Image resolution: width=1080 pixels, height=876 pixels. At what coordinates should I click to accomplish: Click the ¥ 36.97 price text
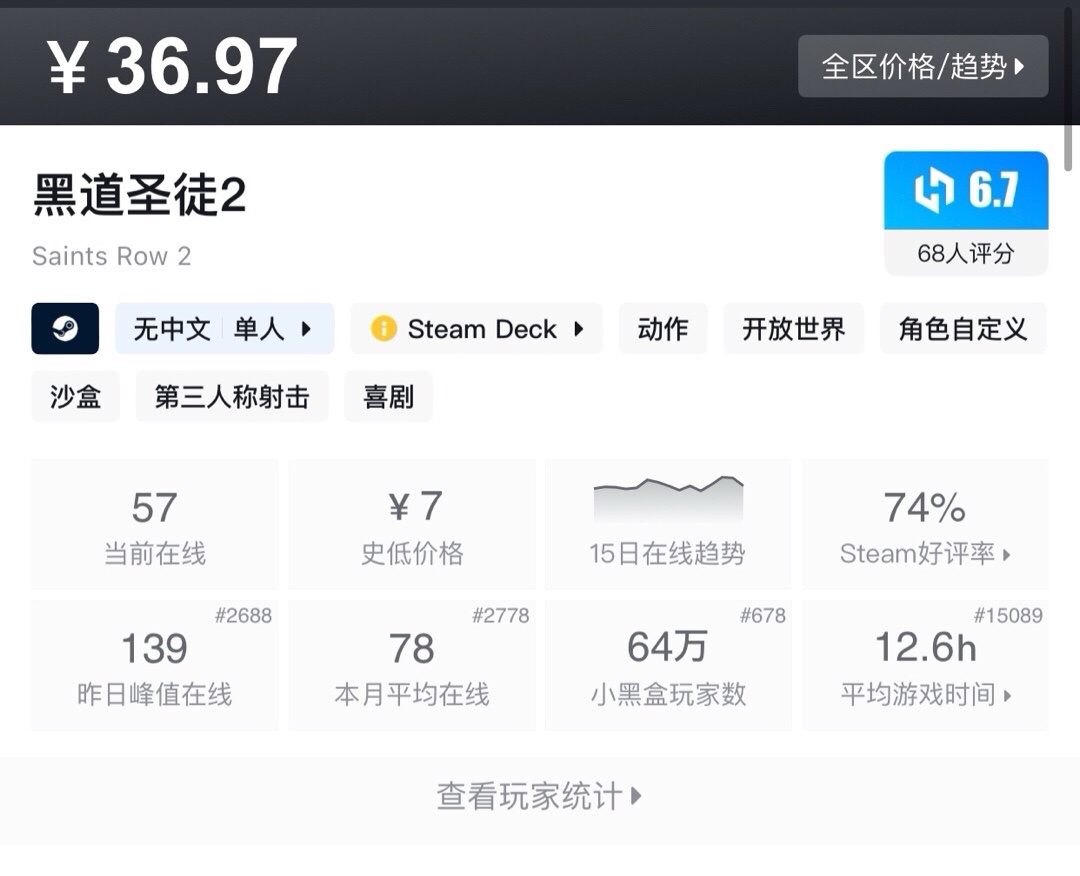[x=172, y=66]
